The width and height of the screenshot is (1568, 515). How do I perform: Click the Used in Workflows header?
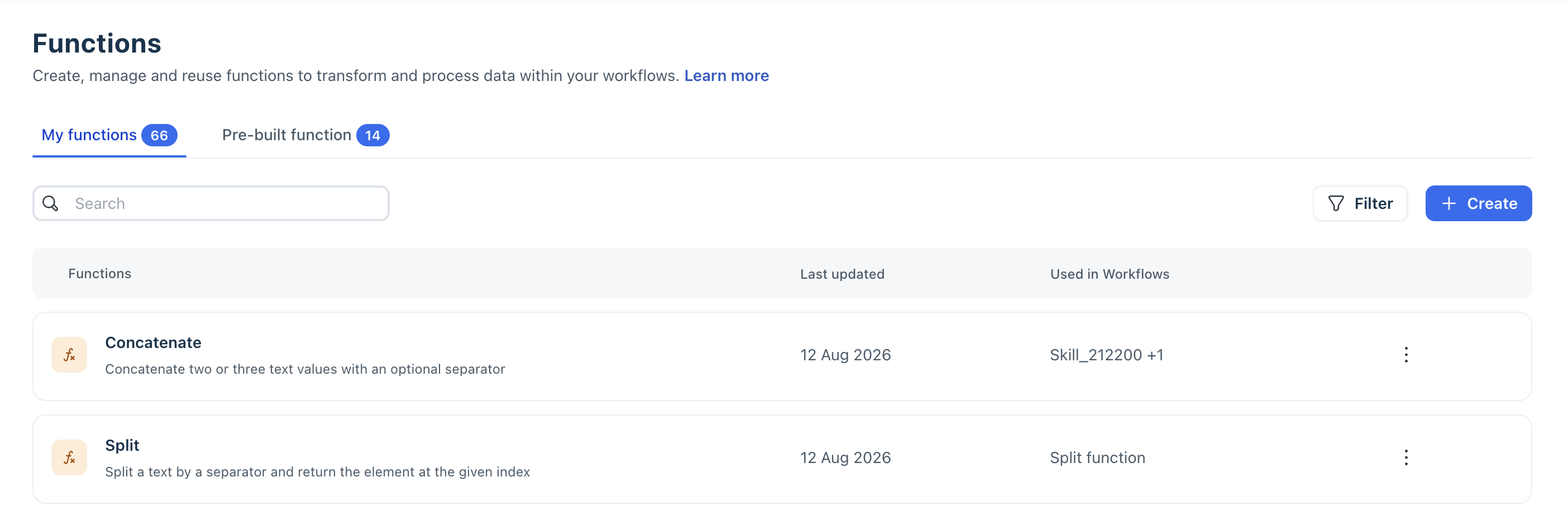[x=1110, y=274]
